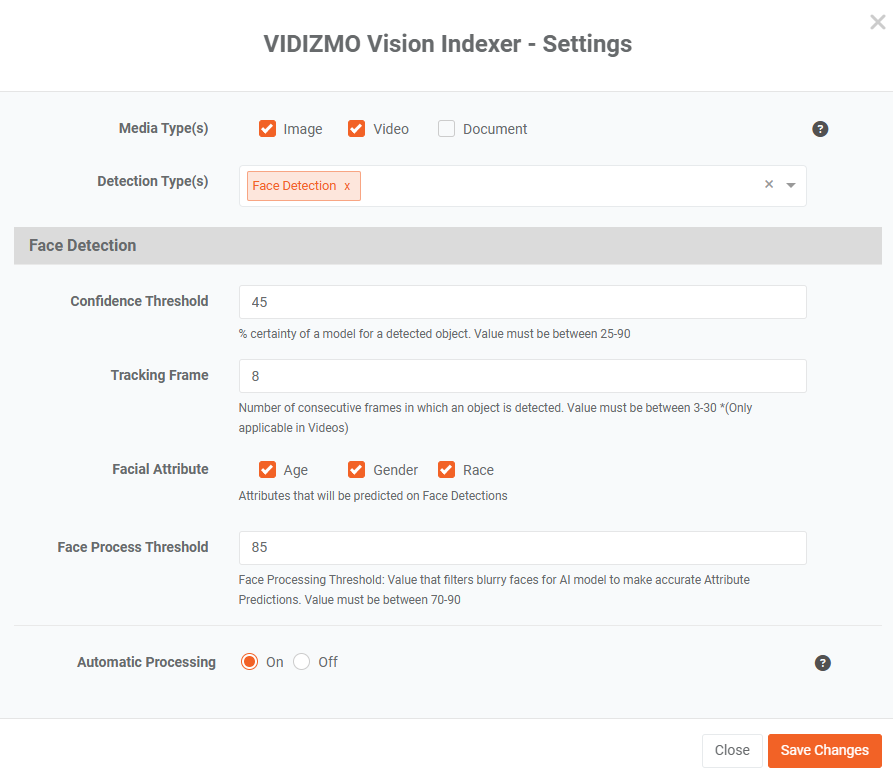This screenshot has width=893, height=780.
Task: Click the Close button
Action: click(x=732, y=750)
